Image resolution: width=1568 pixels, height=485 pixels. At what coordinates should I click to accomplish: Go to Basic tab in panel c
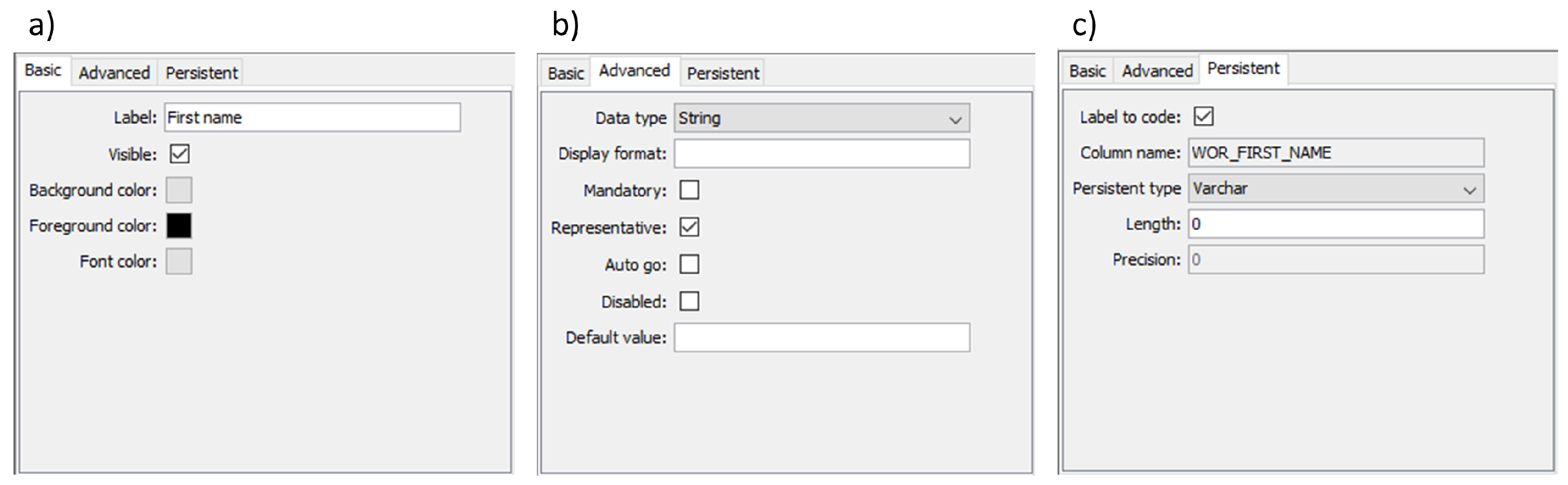(x=1087, y=71)
